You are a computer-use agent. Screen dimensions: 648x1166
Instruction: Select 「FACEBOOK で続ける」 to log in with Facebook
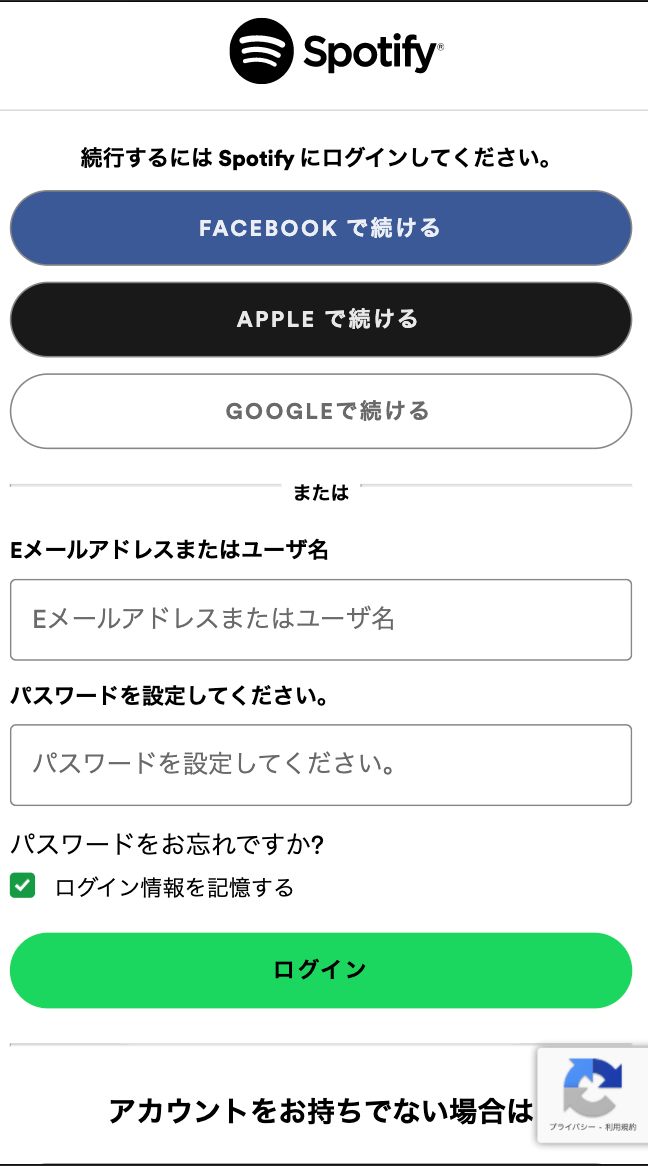321,228
